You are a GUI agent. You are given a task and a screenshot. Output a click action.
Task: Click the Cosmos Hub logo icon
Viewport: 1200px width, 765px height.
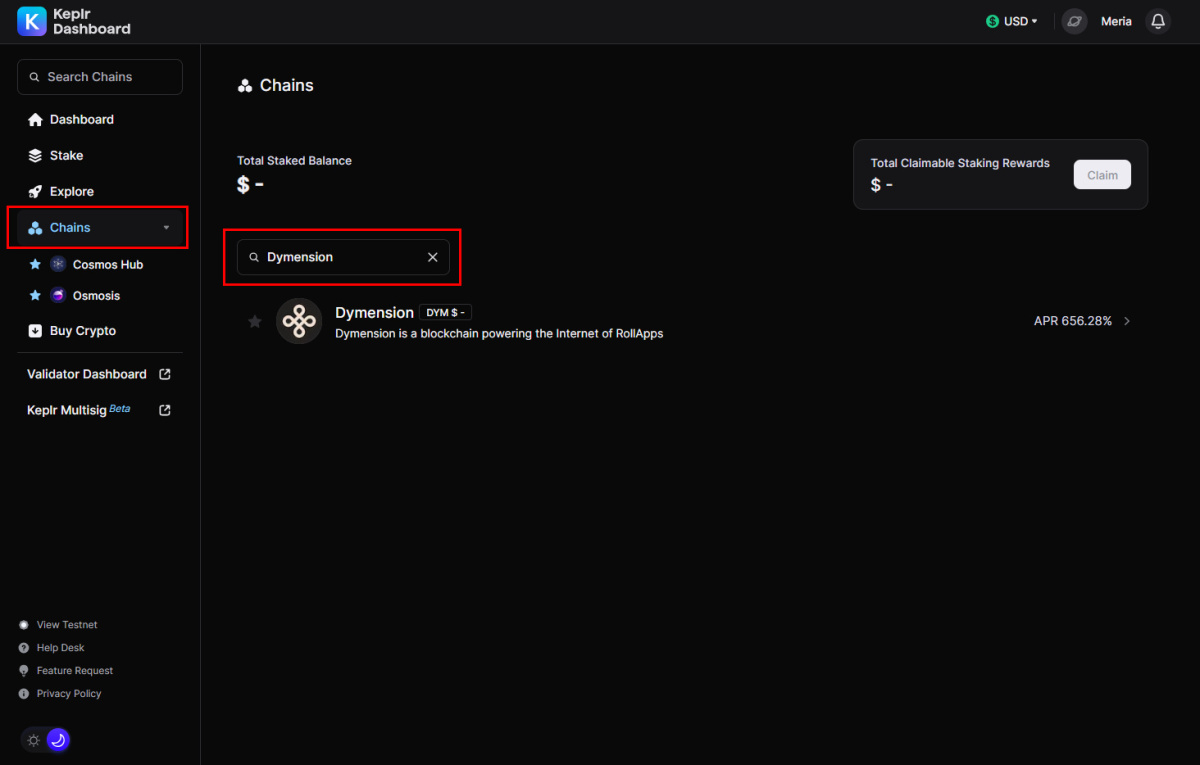coord(57,264)
